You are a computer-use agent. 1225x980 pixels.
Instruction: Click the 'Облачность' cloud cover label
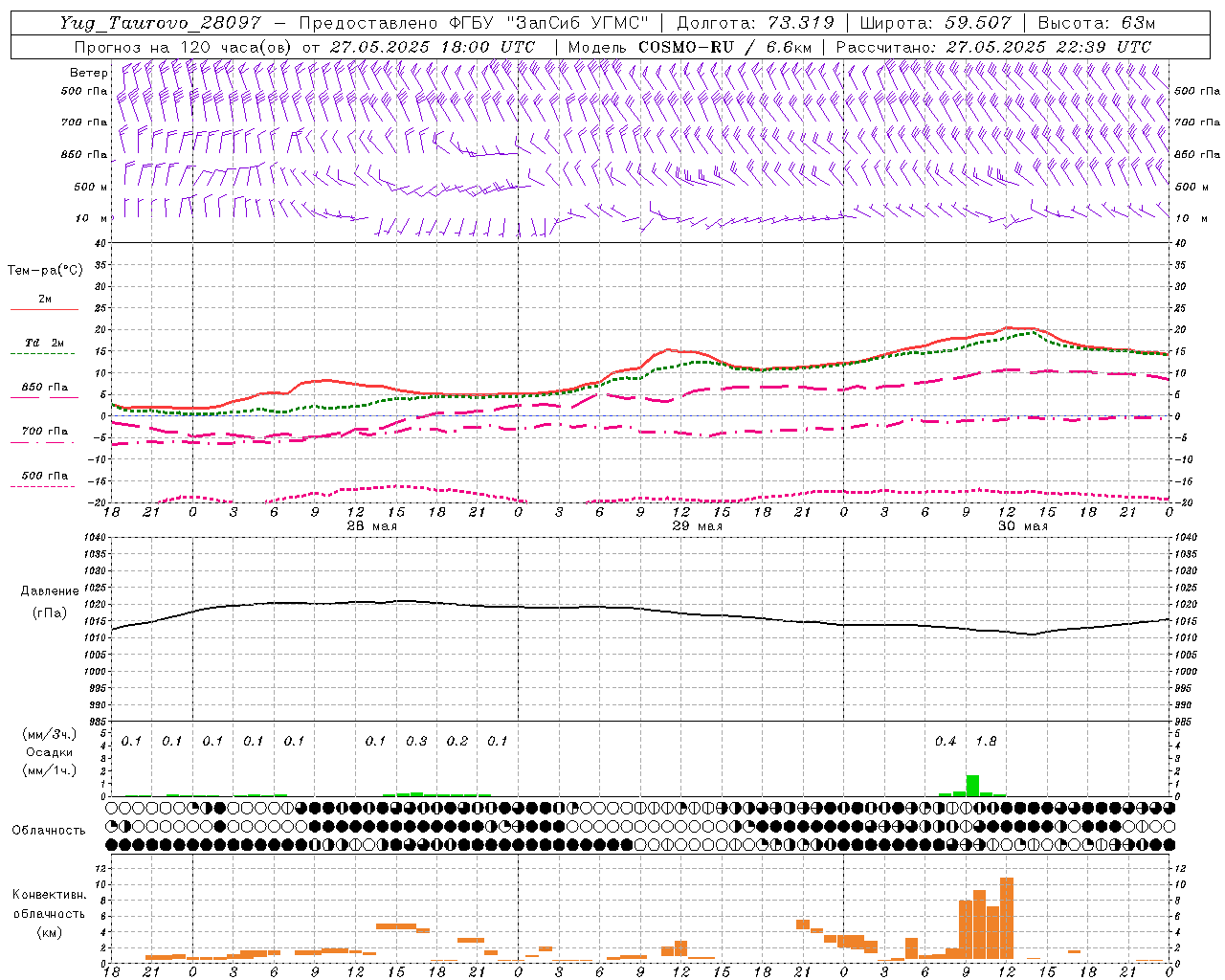click(49, 831)
